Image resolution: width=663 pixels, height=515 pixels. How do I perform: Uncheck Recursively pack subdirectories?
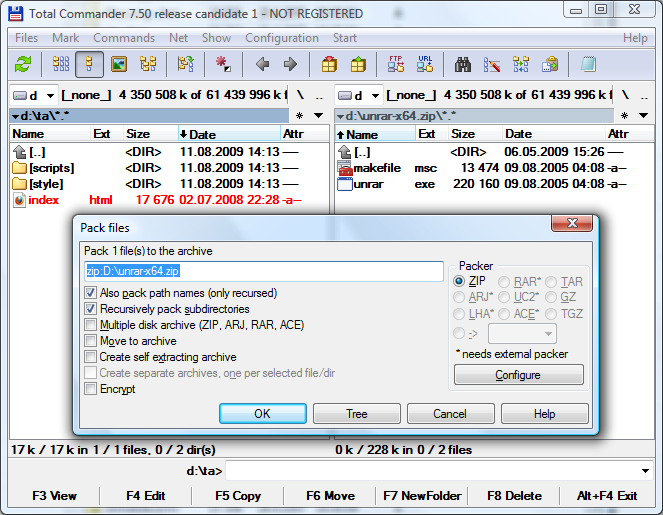click(92, 309)
